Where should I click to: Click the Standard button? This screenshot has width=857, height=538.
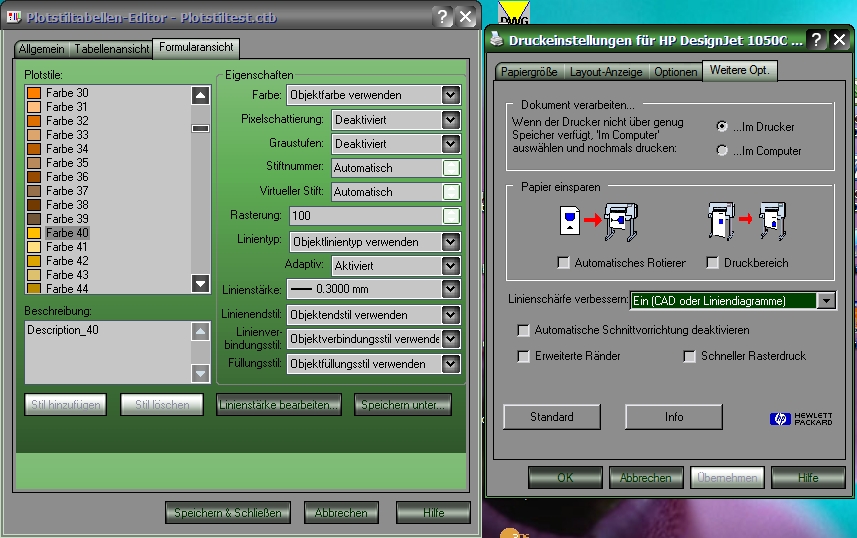pyautogui.click(x=552, y=417)
